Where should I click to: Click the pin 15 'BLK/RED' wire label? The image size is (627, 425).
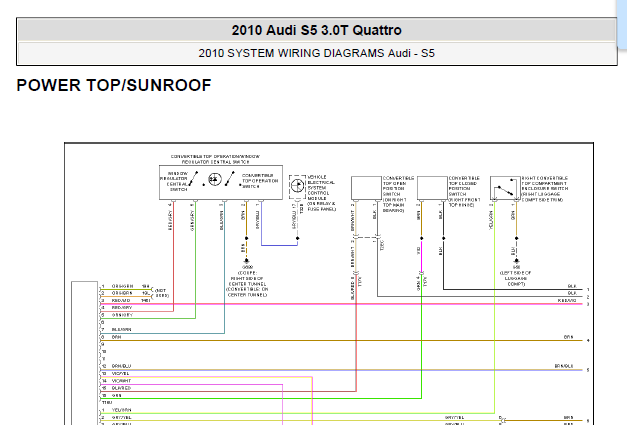pyautogui.click(x=121, y=388)
